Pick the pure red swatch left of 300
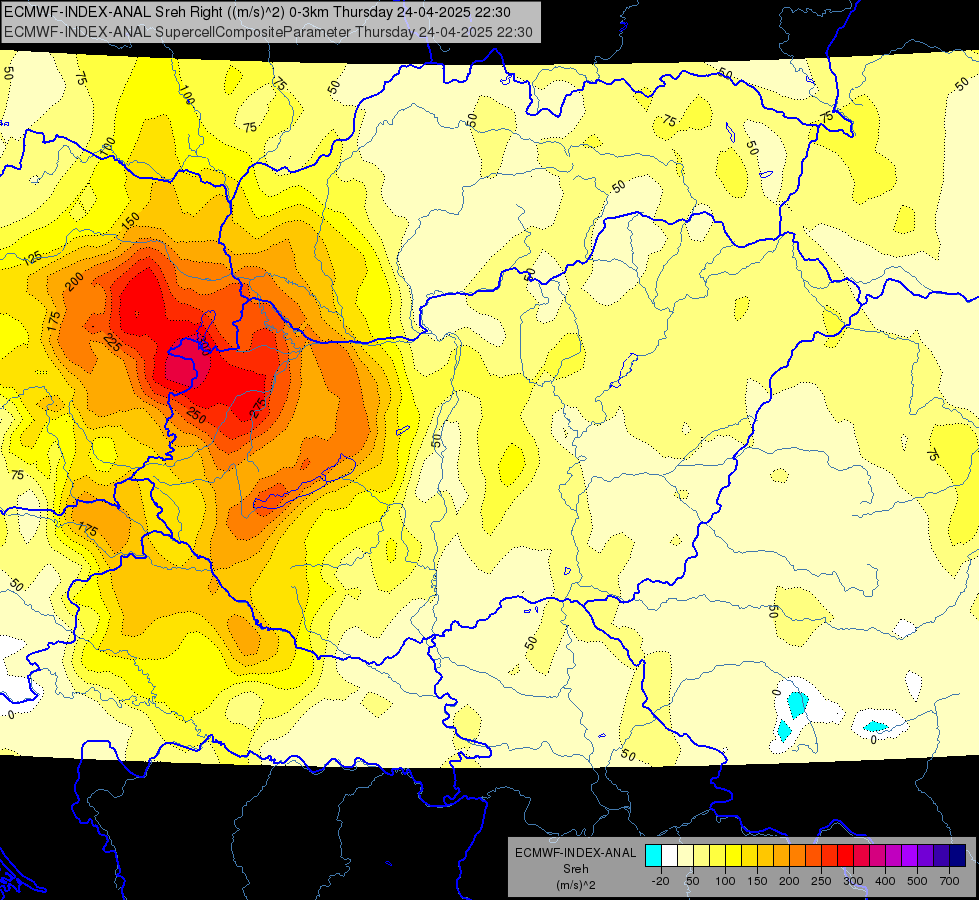979x900 pixels. pos(846,855)
